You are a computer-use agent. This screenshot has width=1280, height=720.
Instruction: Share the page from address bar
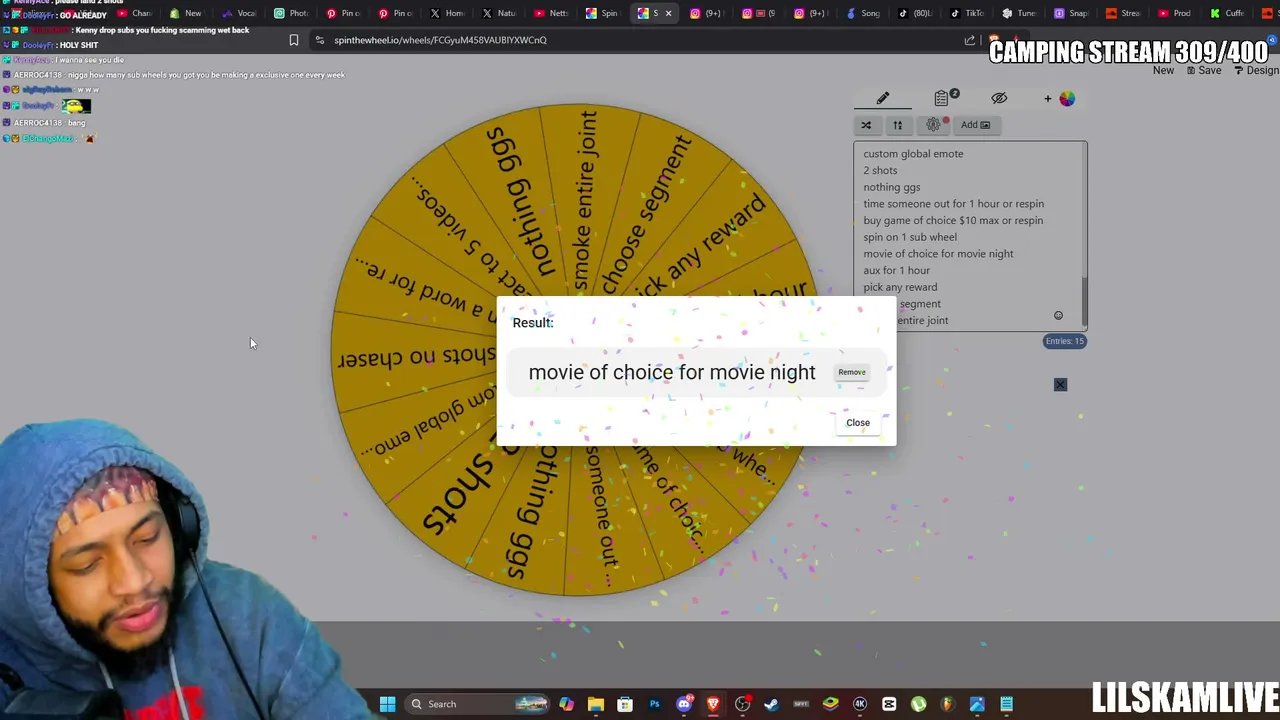coord(969,40)
